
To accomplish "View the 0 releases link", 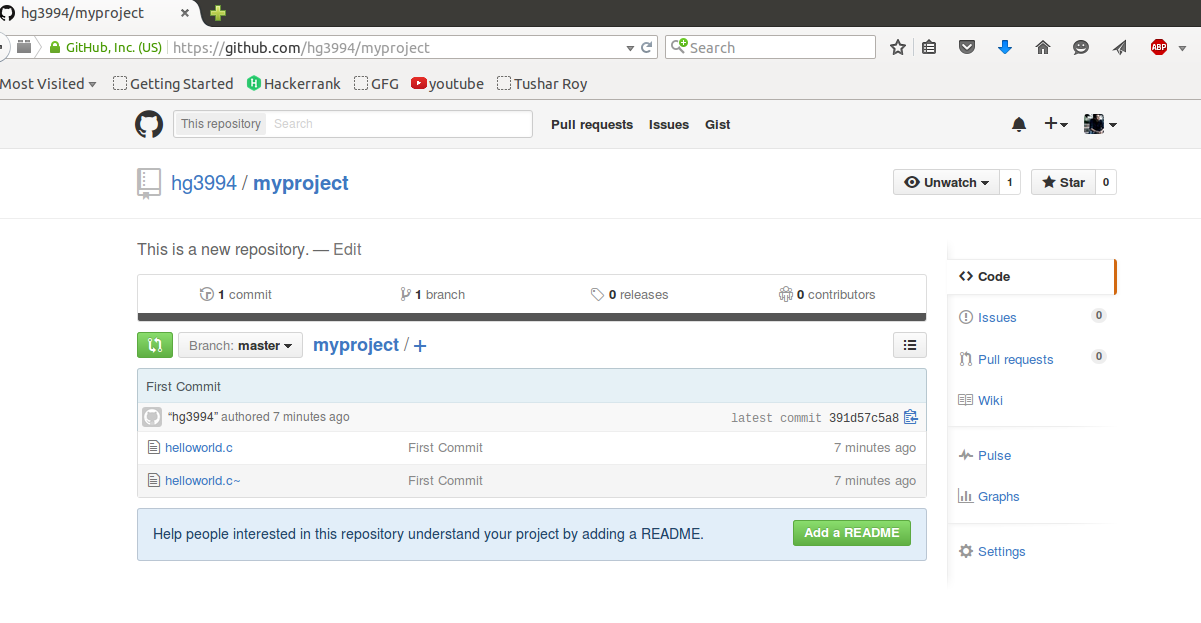I will tap(629, 294).
